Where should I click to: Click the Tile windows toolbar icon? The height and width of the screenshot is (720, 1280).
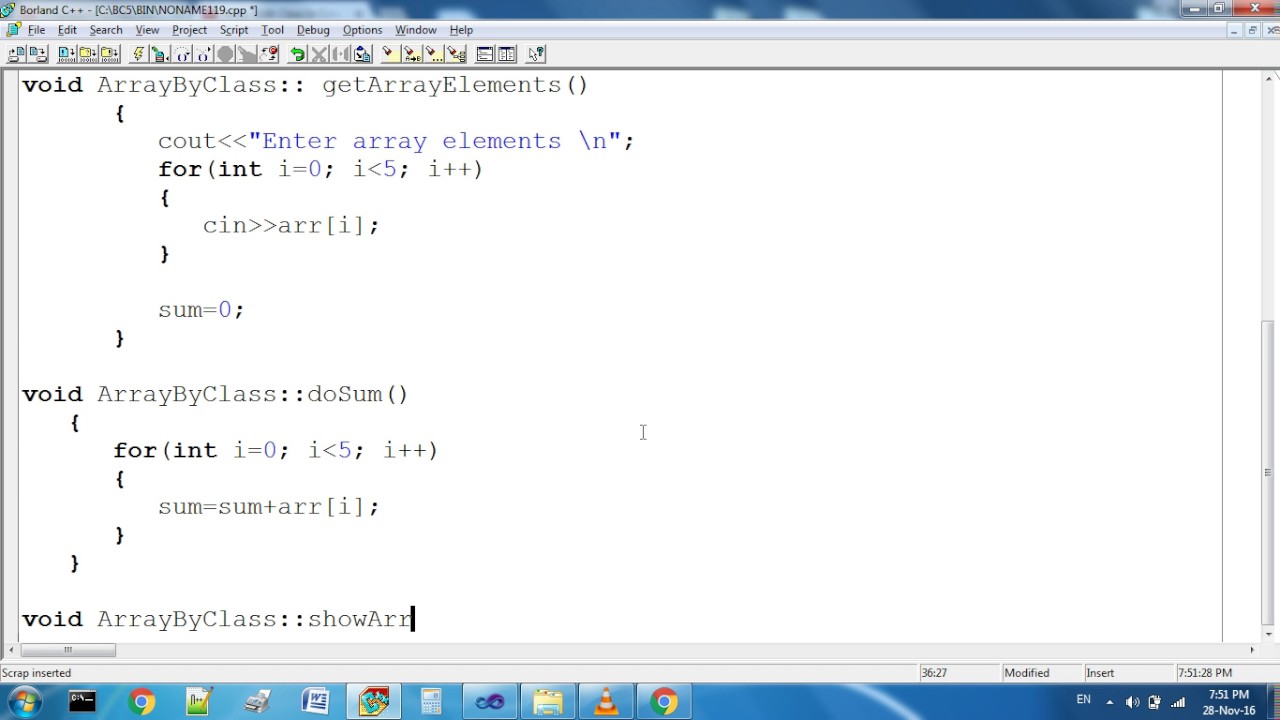pos(507,54)
